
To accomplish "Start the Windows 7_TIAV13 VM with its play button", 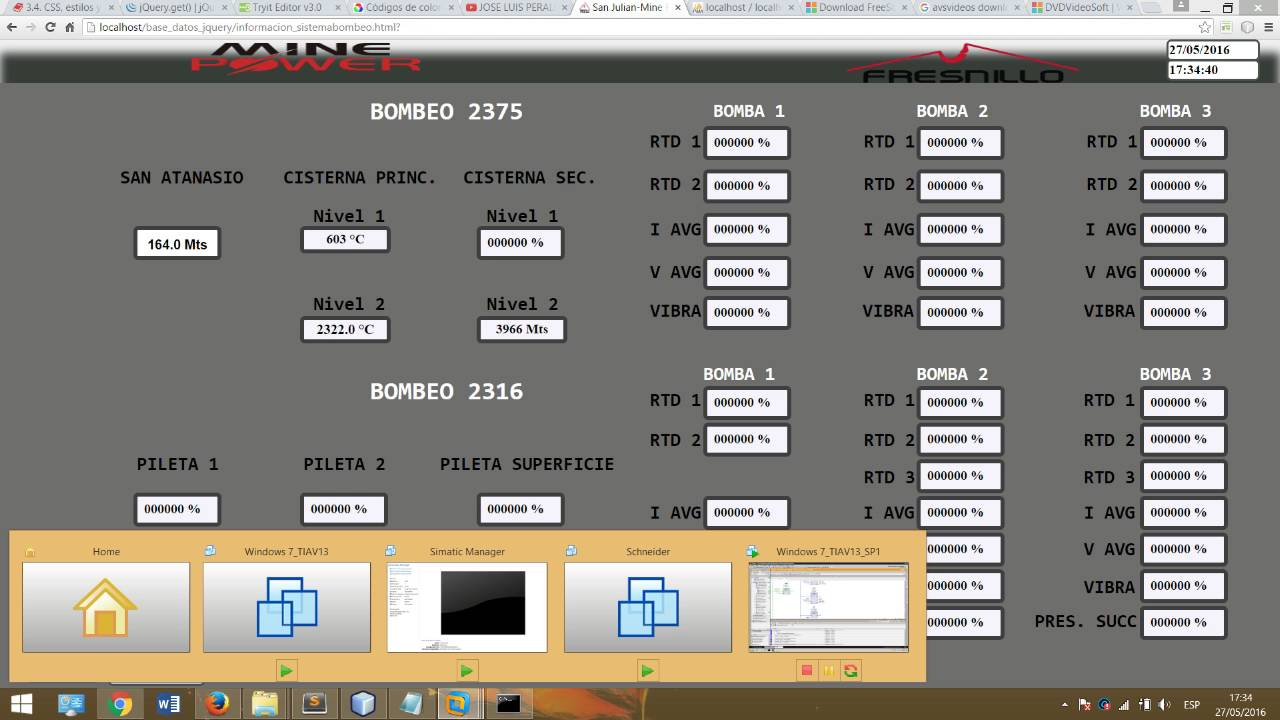I will pos(286,671).
